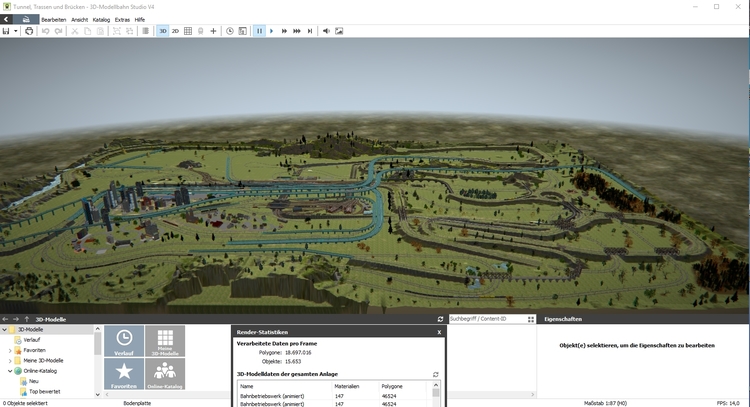This screenshot has width=750, height=407.
Task: Open the train main menu tab
Action: tap(26, 20)
